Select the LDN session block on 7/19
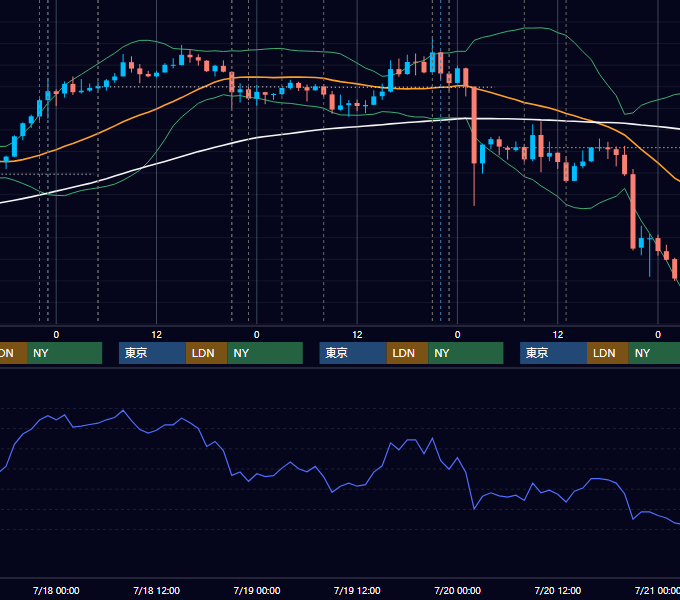The height and width of the screenshot is (600, 680). (x=407, y=353)
